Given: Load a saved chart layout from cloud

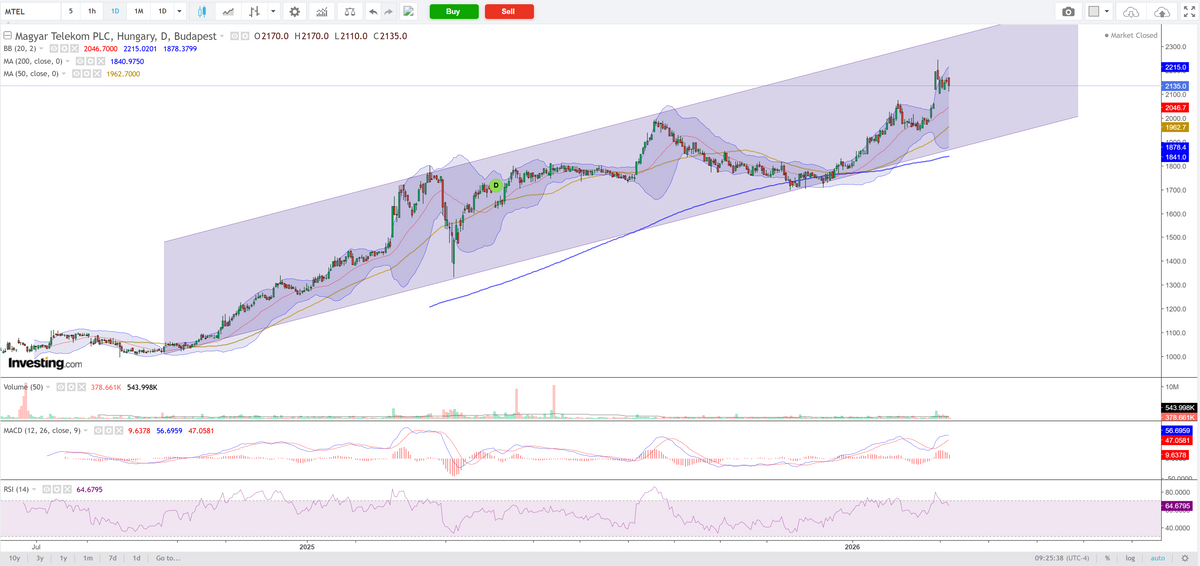Looking at the screenshot, I should [1131, 12].
